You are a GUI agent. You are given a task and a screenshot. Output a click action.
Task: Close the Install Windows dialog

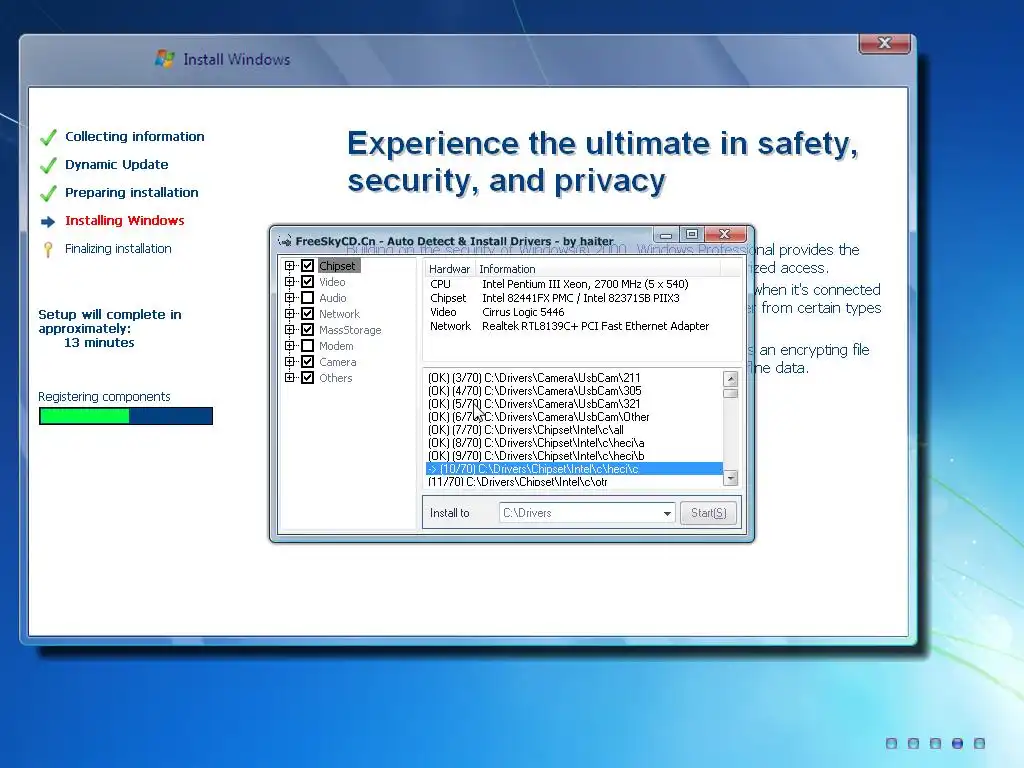pos(885,43)
